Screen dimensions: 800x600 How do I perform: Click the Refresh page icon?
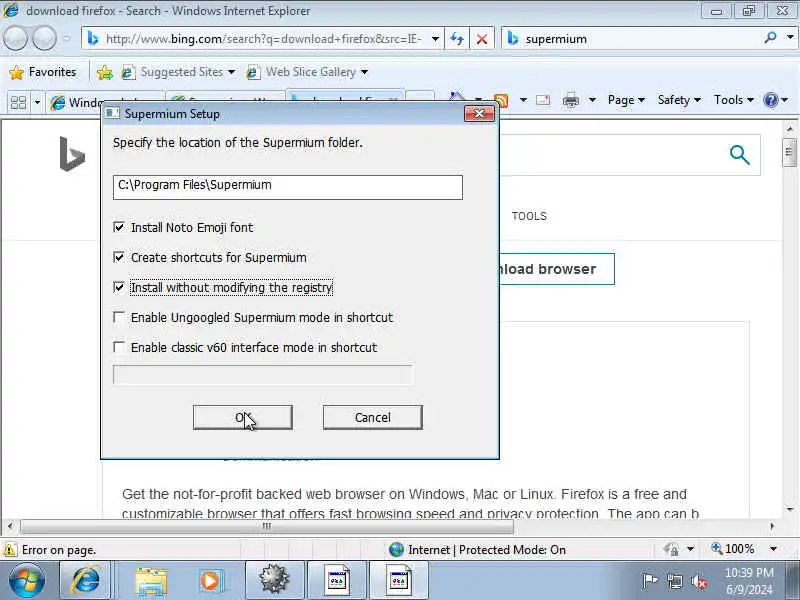[457, 39]
